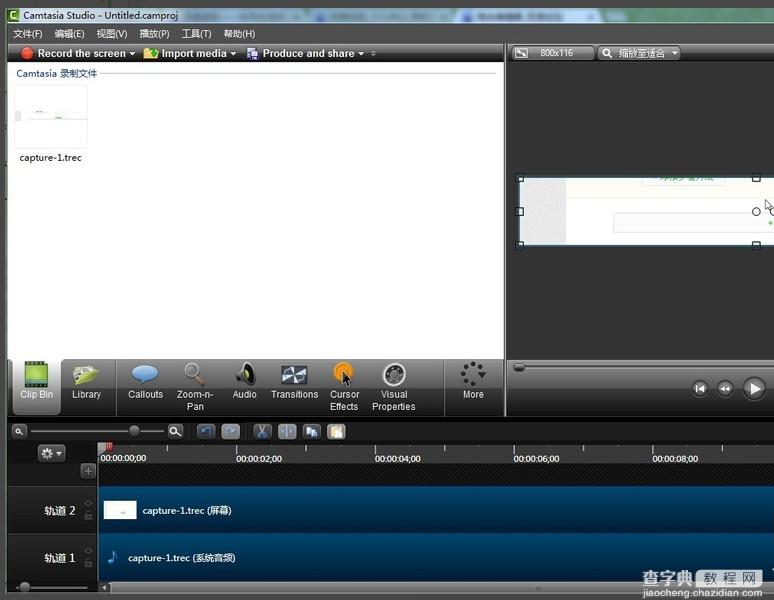This screenshot has width=774, height=600.
Task: Add a new track with plus button
Action: pos(88,471)
